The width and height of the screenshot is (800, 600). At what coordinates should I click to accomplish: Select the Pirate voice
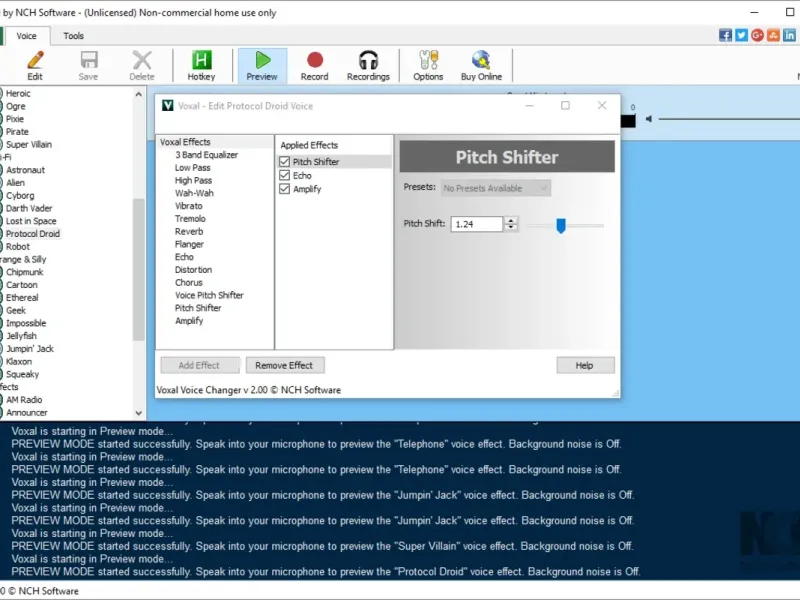click(17, 132)
